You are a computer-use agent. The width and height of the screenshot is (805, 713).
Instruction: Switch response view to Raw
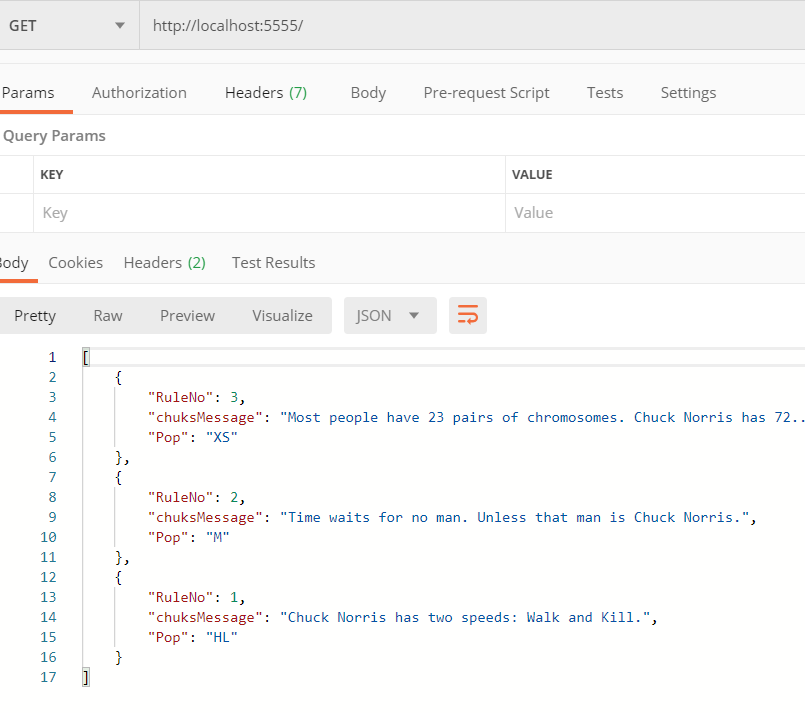click(108, 316)
